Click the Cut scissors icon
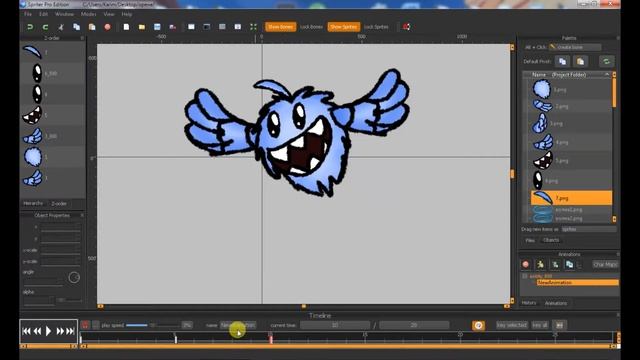 (61, 27)
